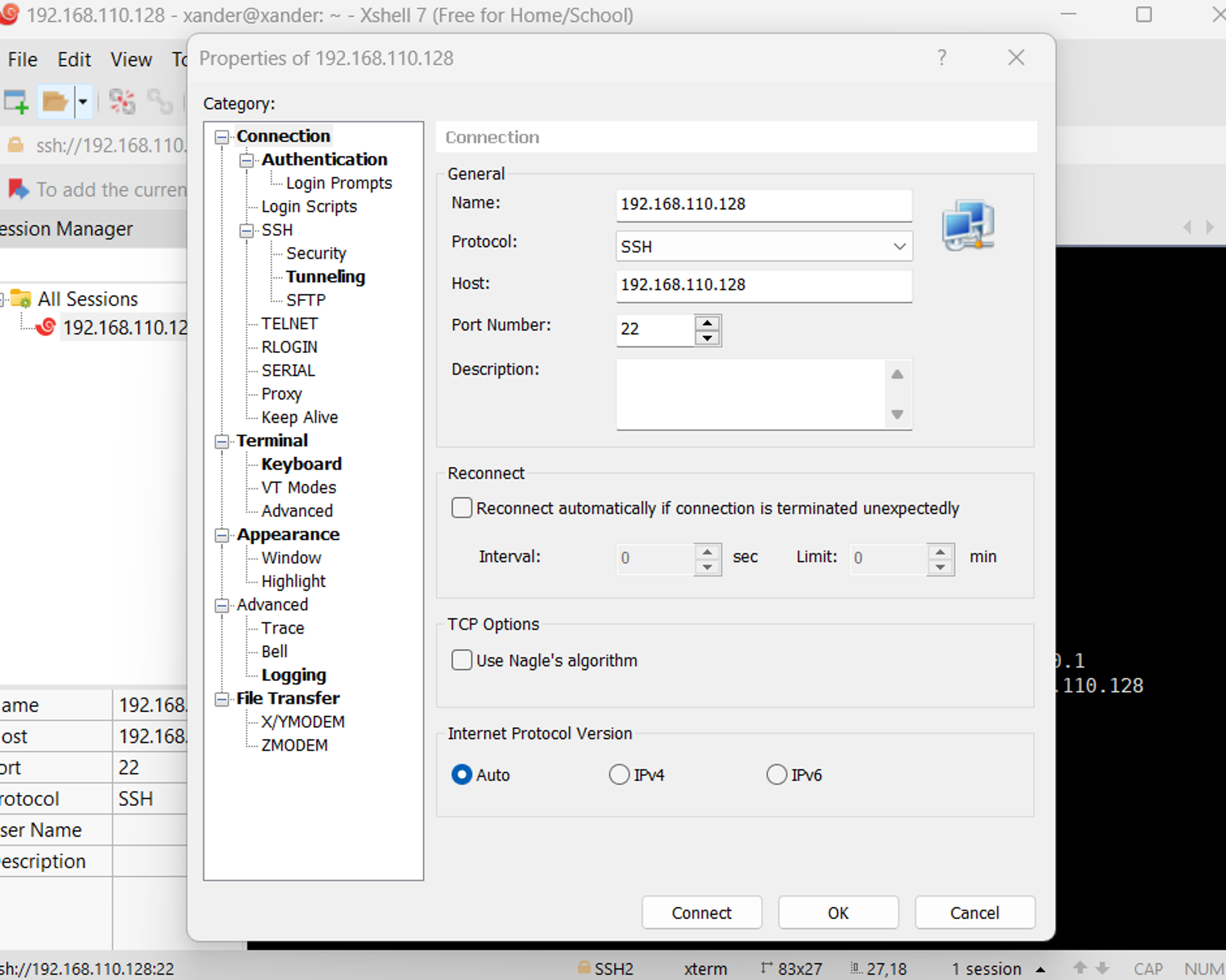Close the Properties dialog with the X
This screenshot has width=1226, height=980.
pos(1016,58)
